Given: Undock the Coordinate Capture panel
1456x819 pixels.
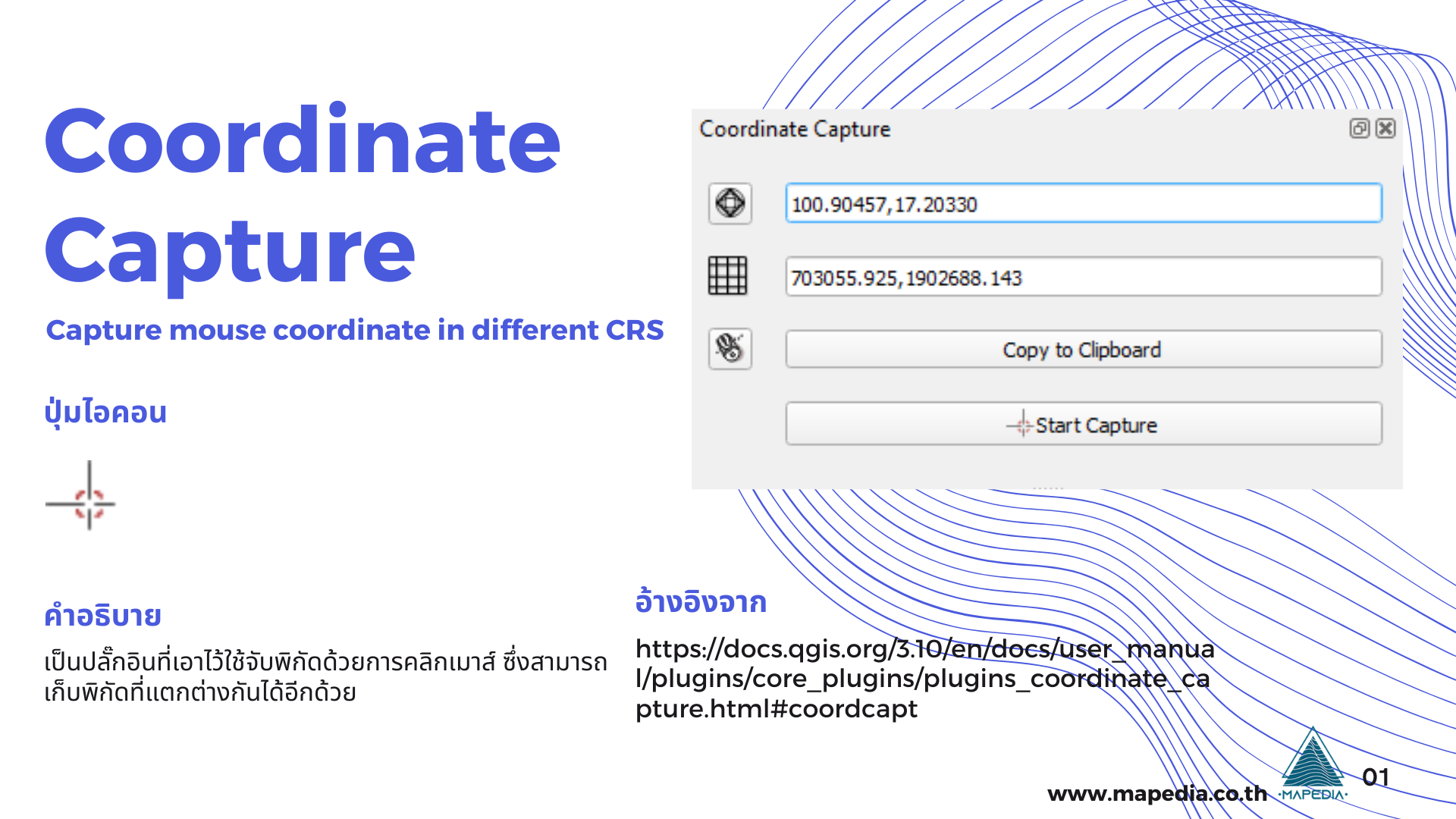Looking at the screenshot, I should [x=1359, y=128].
